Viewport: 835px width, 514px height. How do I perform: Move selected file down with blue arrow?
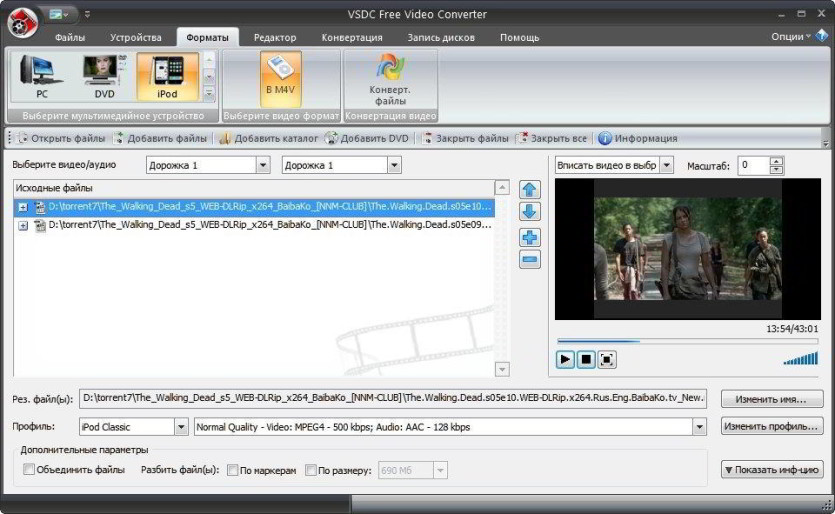(x=529, y=211)
